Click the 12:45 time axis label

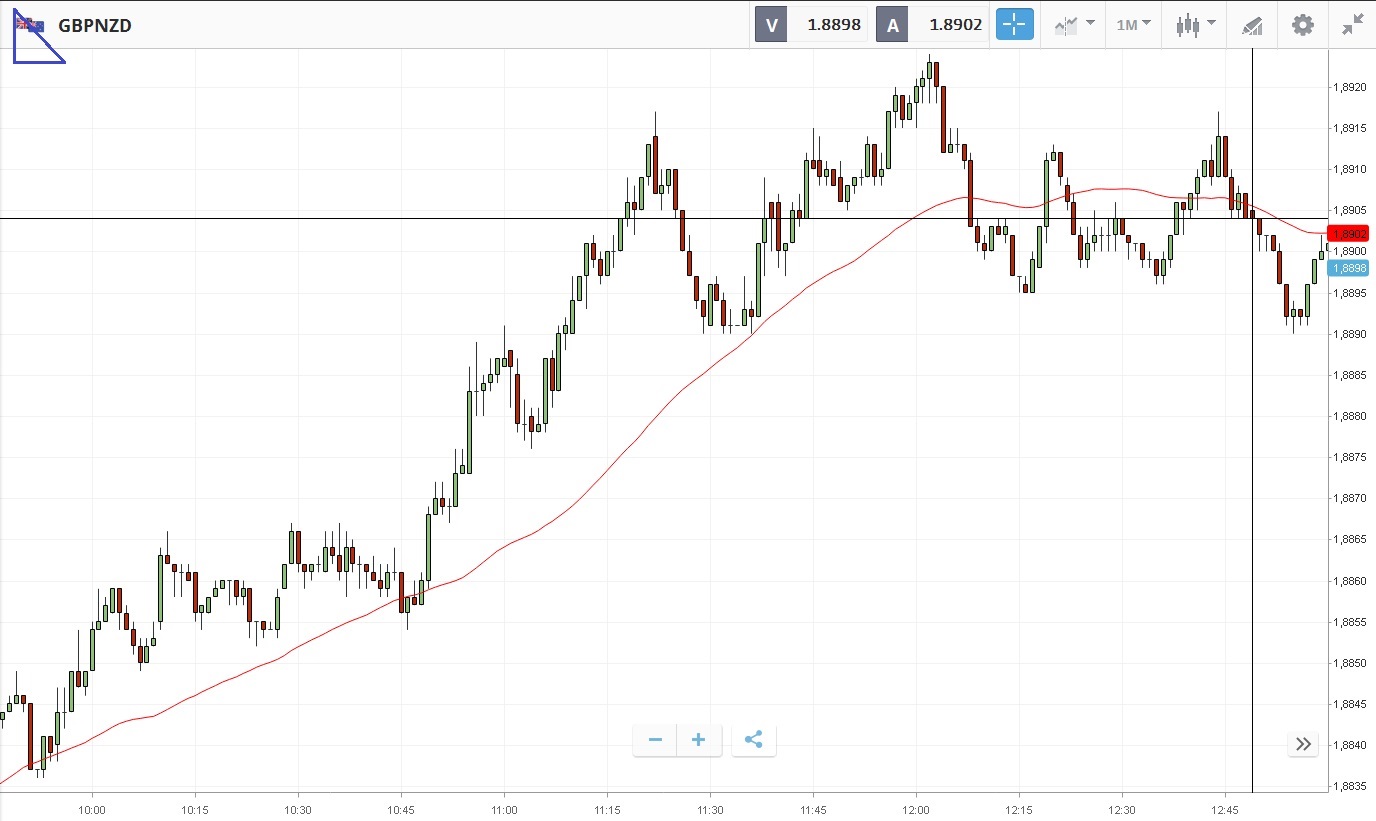click(1225, 809)
